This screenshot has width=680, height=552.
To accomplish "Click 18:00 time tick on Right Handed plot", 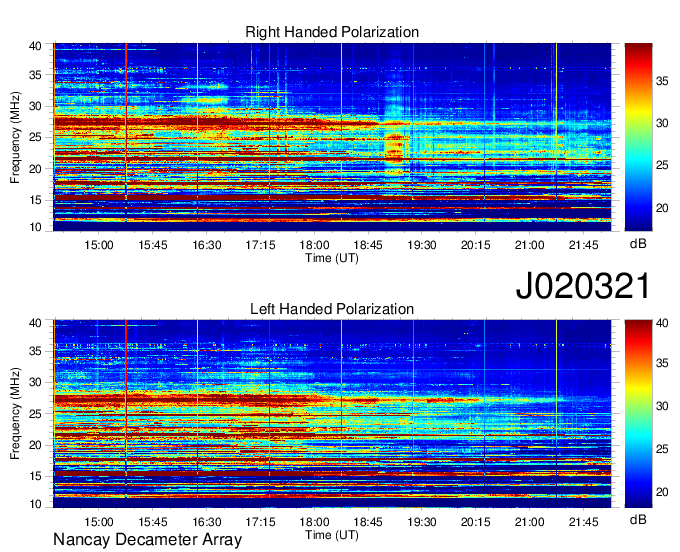I will pos(314,245).
